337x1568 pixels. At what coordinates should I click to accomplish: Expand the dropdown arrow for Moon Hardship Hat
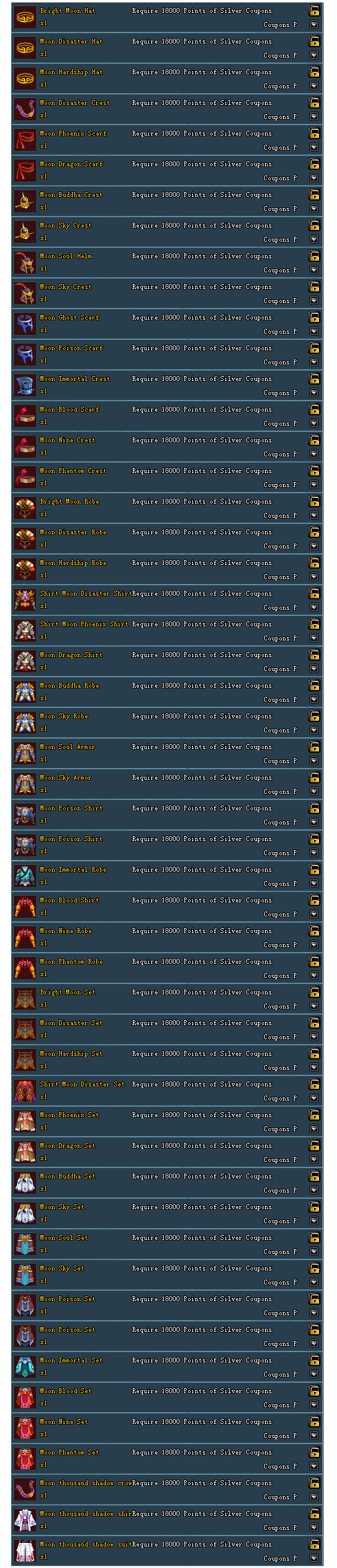314,86
